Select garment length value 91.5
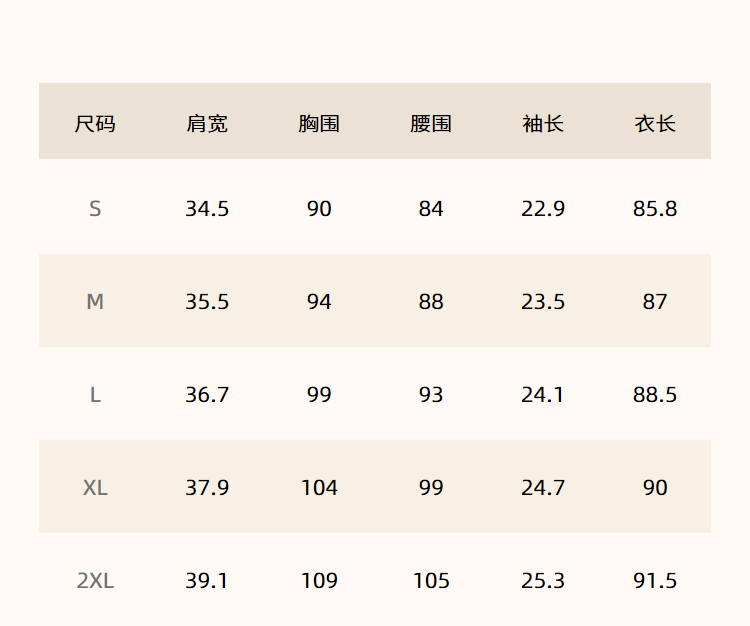The width and height of the screenshot is (750, 626). click(655, 581)
